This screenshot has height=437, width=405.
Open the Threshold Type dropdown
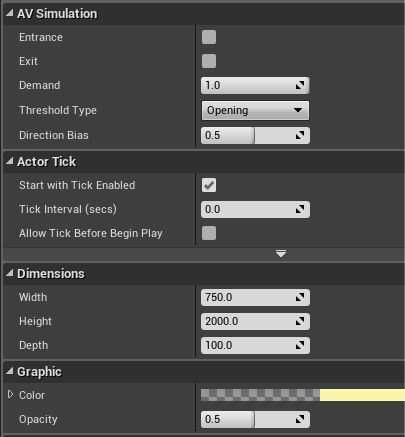(x=255, y=110)
